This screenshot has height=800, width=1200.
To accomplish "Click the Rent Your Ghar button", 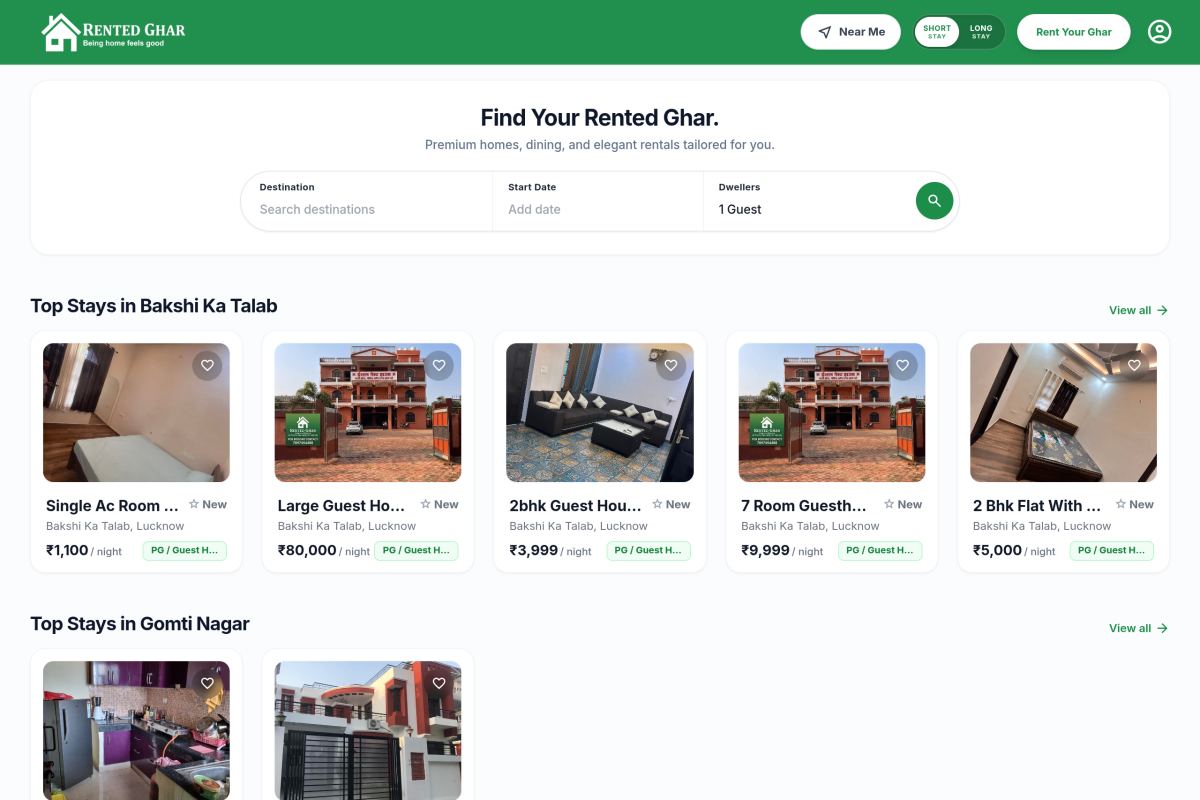I will (1074, 32).
